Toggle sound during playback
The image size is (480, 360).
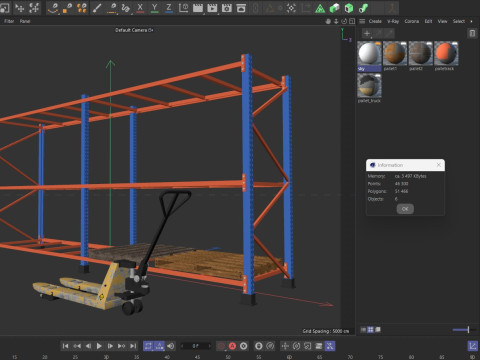tap(171, 346)
